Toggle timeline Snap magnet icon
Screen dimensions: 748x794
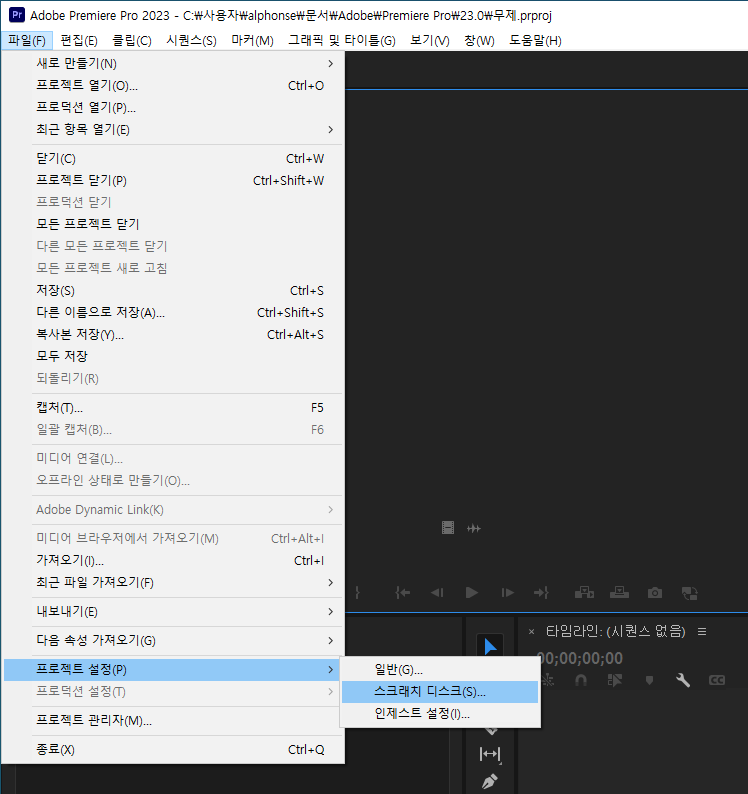point(581,680)
